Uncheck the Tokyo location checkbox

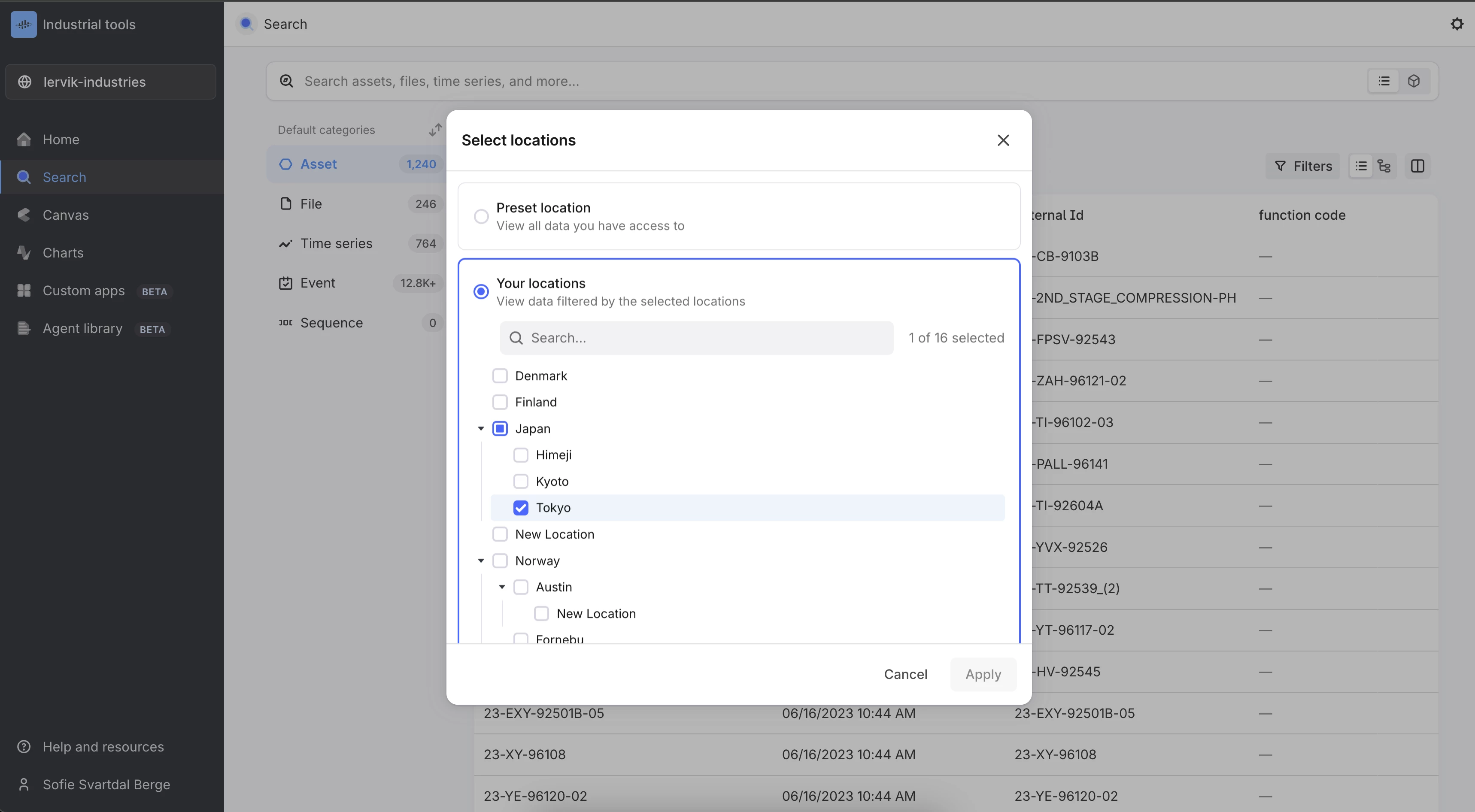click(x=520, y=508)
